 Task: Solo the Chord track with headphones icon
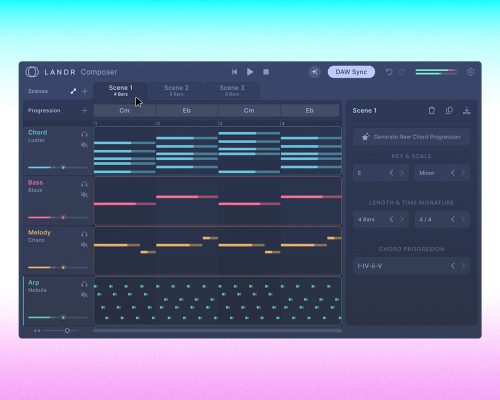[84, 134]
